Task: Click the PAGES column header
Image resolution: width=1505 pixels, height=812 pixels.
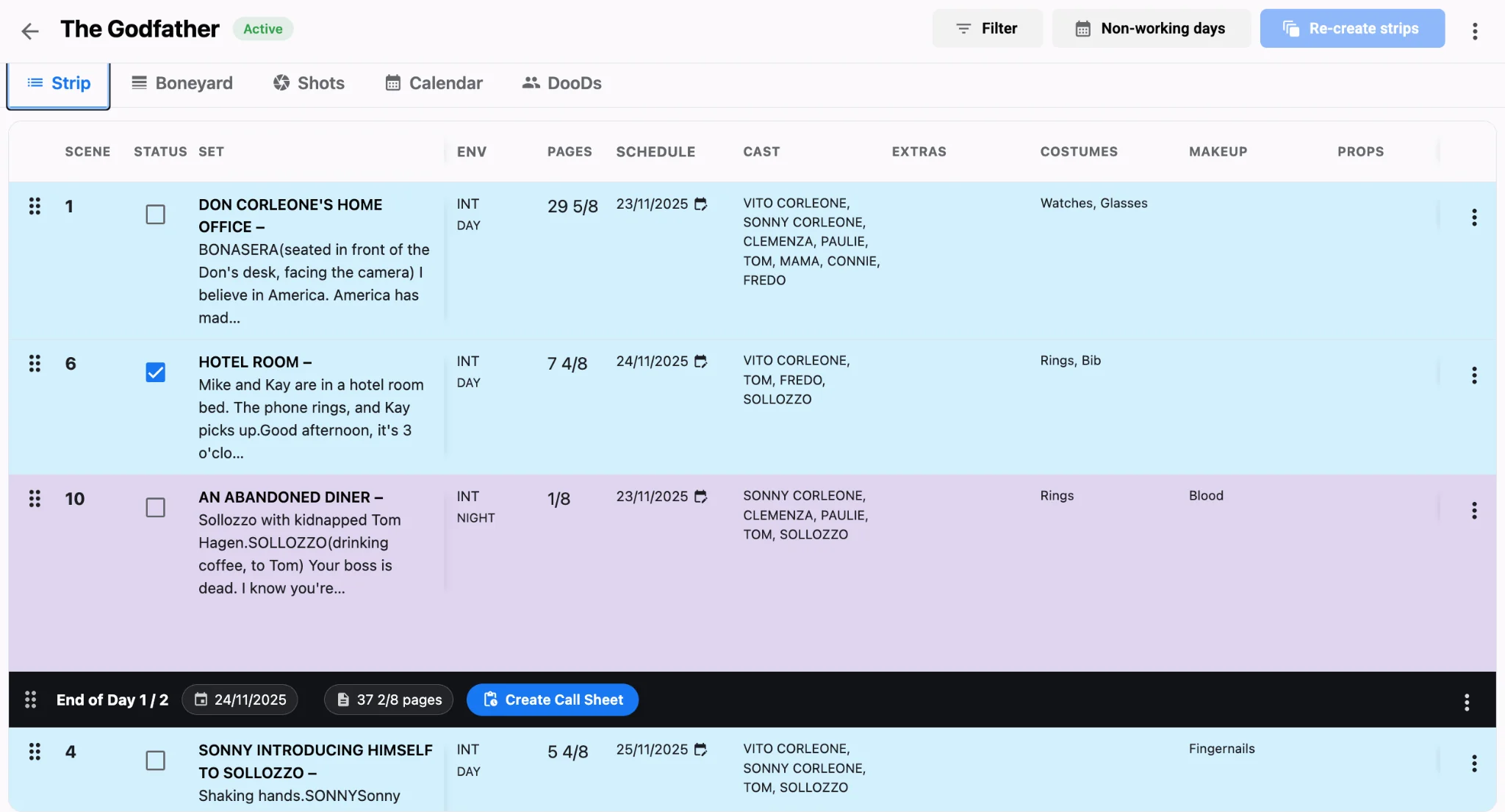Action: 570,151
